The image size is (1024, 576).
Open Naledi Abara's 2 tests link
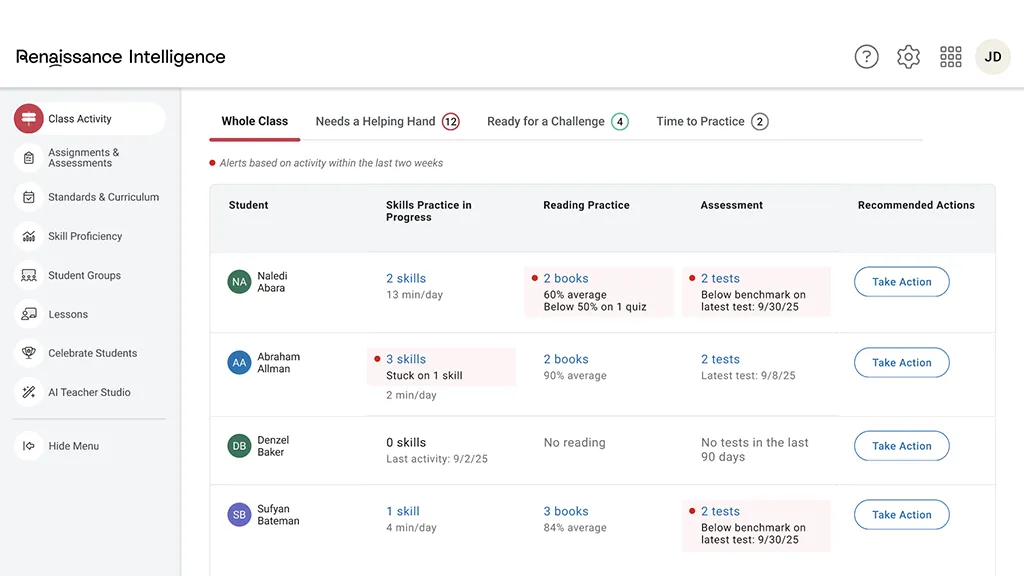[x=720, y=278]
